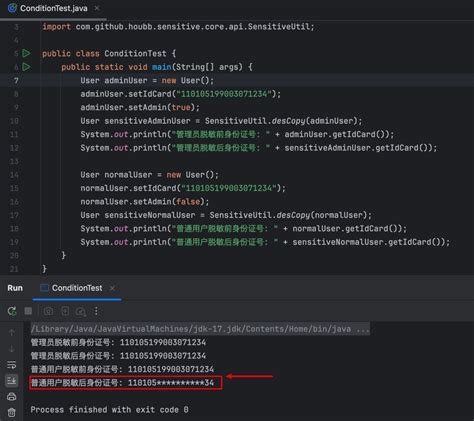Image resolution: width=474 pixels, height=421 pixels.
Task: Click the SensitiveUtil import line in editor
Action: 178,27
